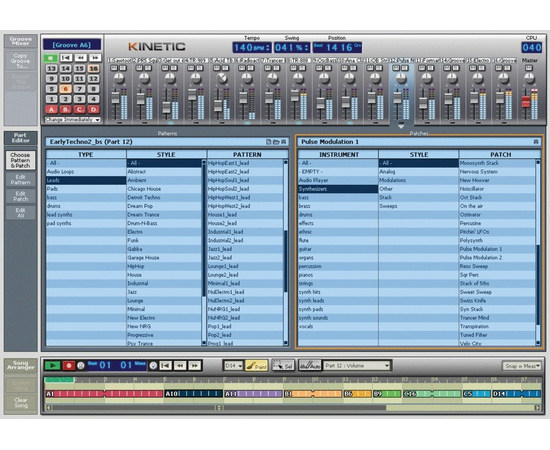Solo the highlighted channel 12 Pulse
The image size is (550, 450).
405,68
